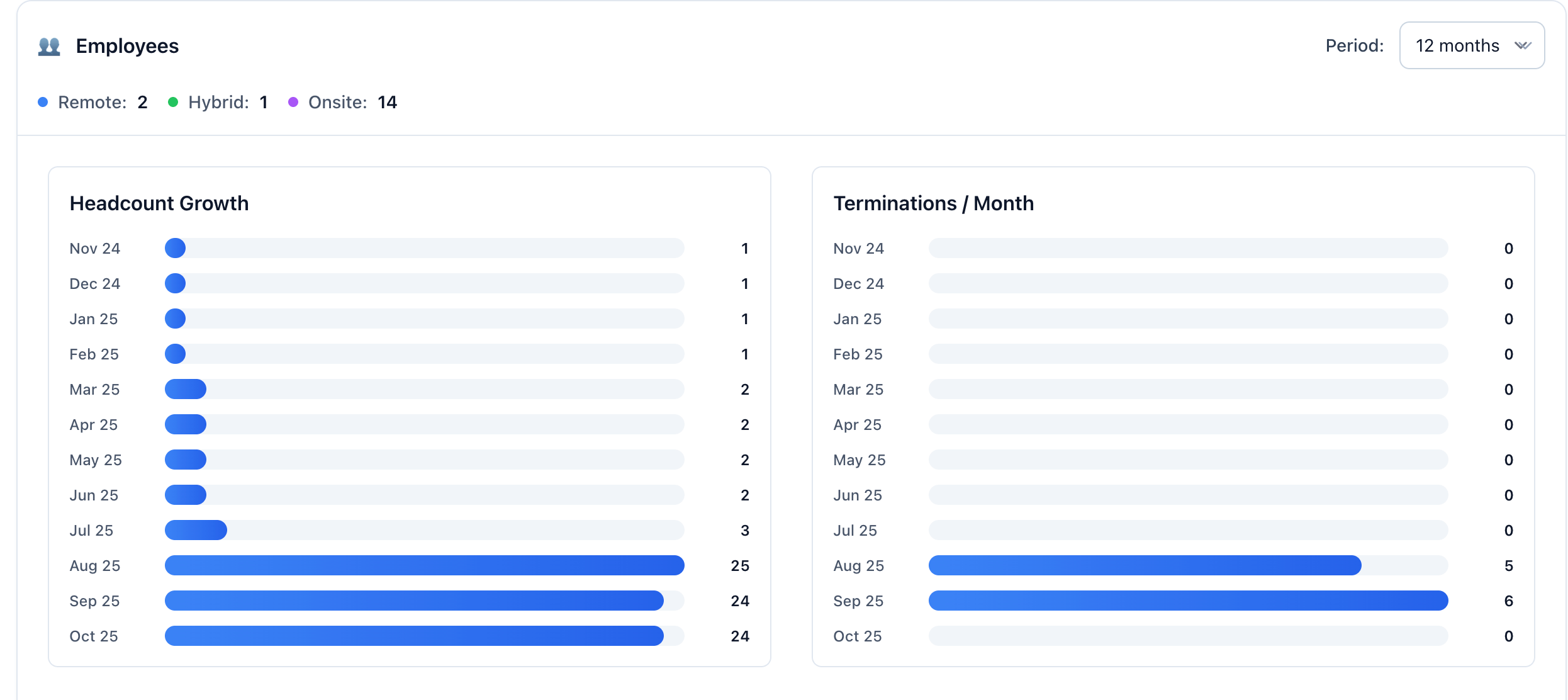Click the Terminations / Month card title

point(933,203)
